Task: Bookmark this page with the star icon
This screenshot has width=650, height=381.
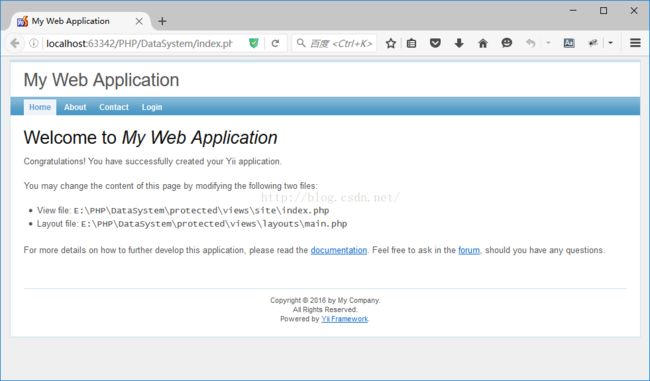Action: (390, 43)
